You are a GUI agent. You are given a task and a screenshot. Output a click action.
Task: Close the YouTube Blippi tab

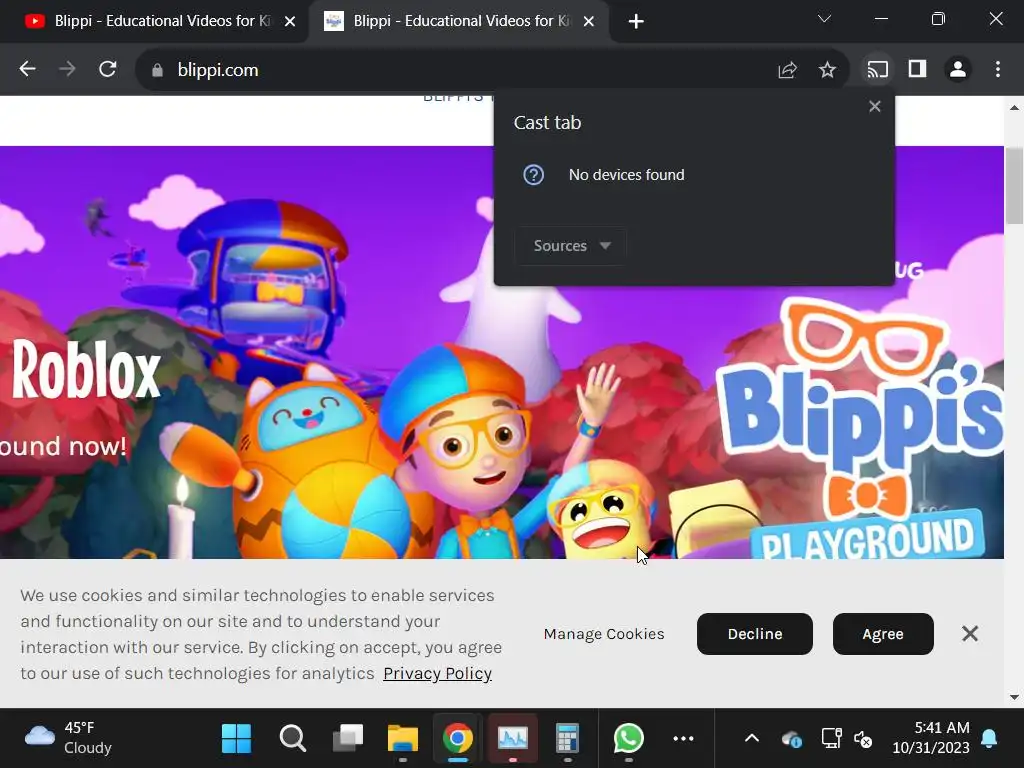[x=290, y=22]
